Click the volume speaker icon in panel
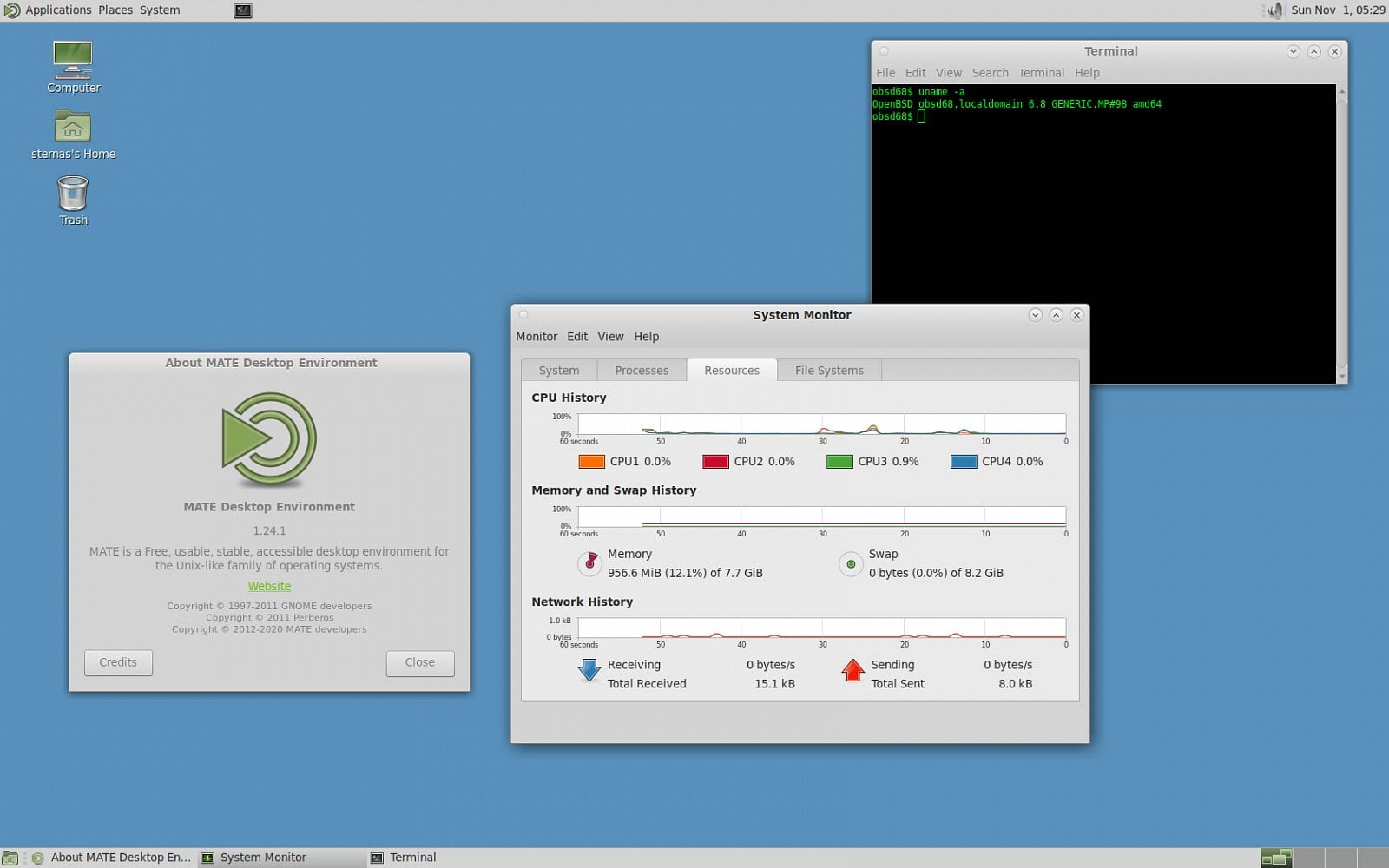This screenshot has height=868, width=1389. [x=1274, y=10]
